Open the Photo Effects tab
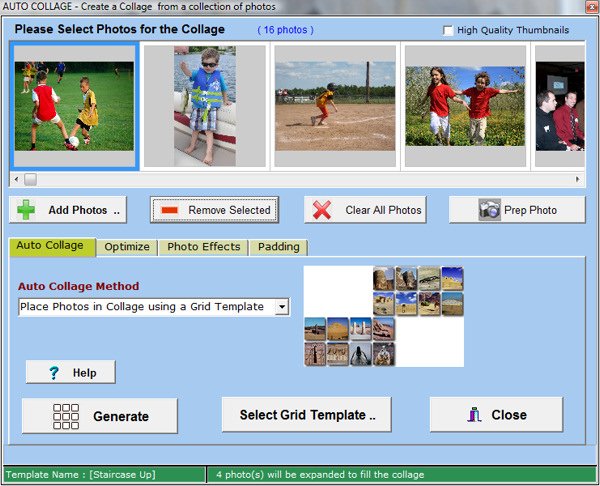Viewport: 600px width, 486px height. [203, 247]
